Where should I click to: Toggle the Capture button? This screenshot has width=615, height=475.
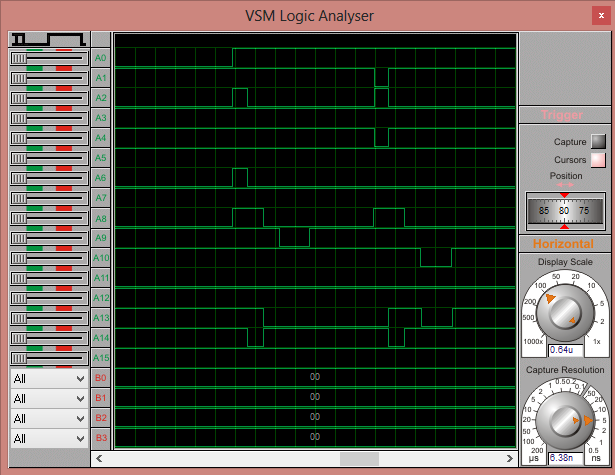pos(598,142)
